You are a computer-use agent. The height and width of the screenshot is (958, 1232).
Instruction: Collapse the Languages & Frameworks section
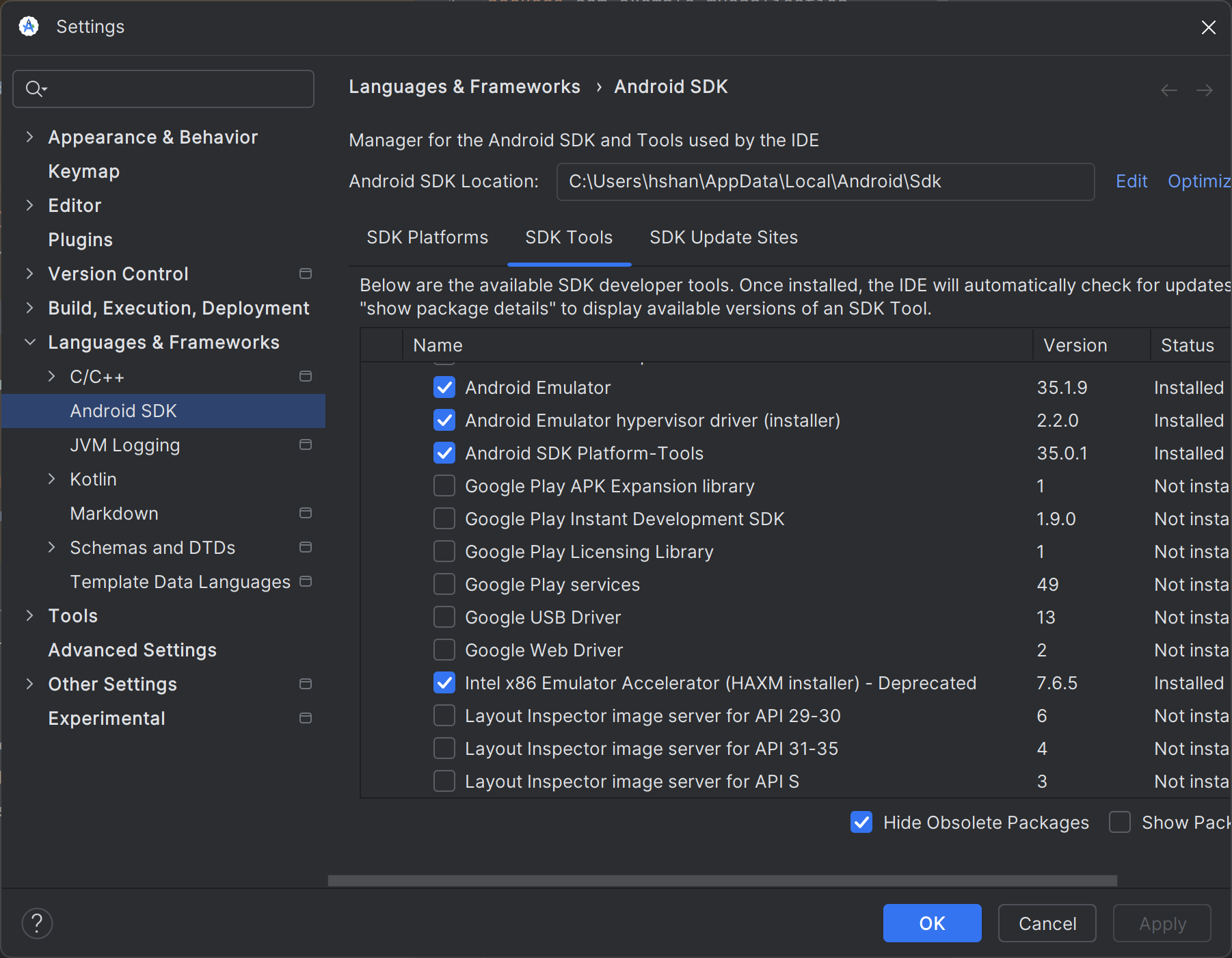point(29,342)
